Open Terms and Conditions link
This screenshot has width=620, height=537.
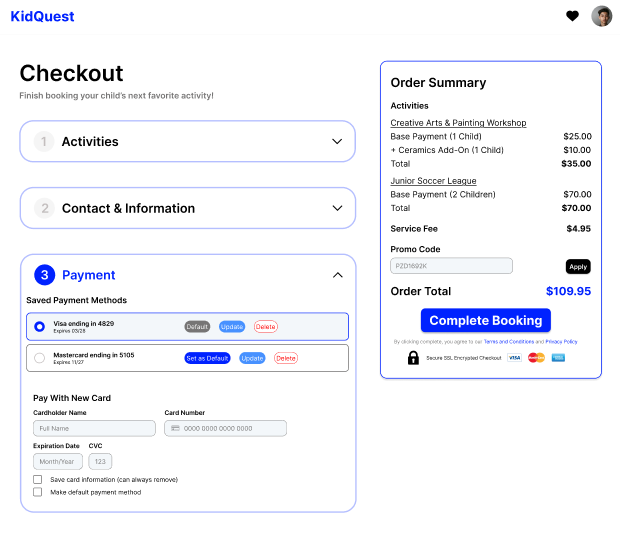point(508,342)
